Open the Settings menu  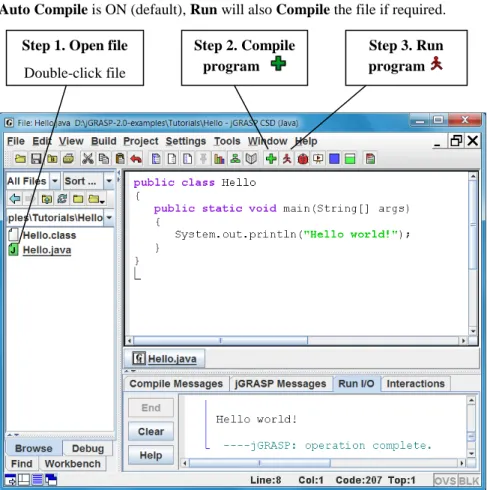[186, 141]
